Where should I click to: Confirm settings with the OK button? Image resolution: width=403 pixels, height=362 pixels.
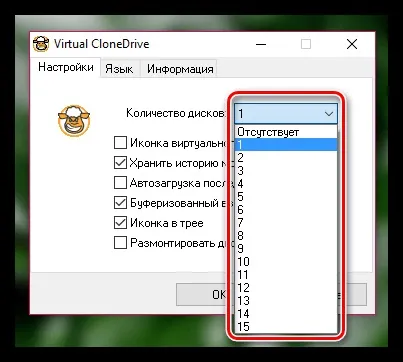point(204,294)
